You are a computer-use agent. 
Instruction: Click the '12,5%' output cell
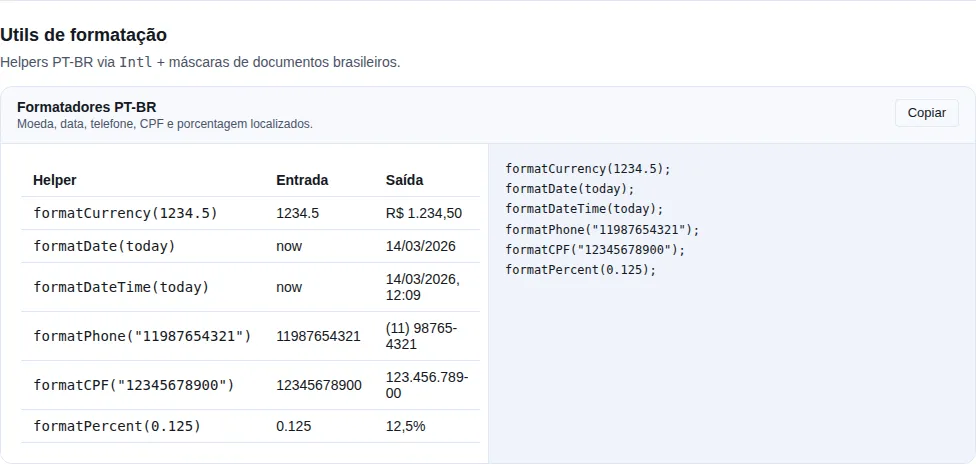[406, 426]
